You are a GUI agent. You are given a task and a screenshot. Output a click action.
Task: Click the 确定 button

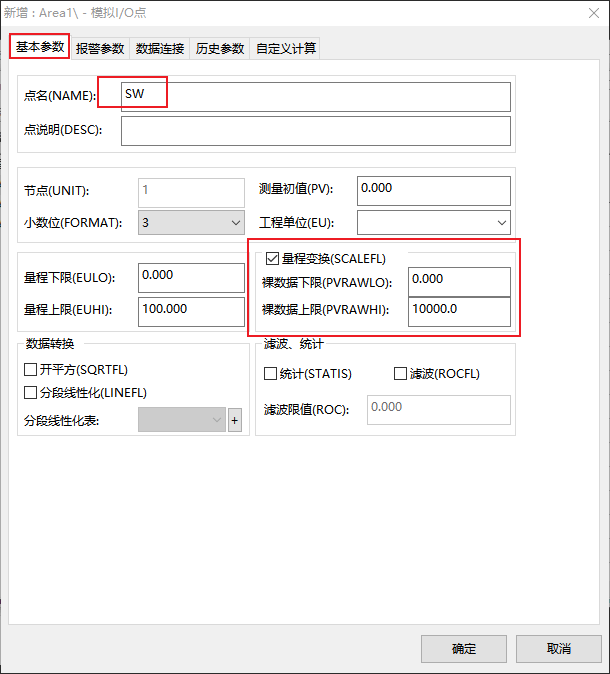[464, 649]
